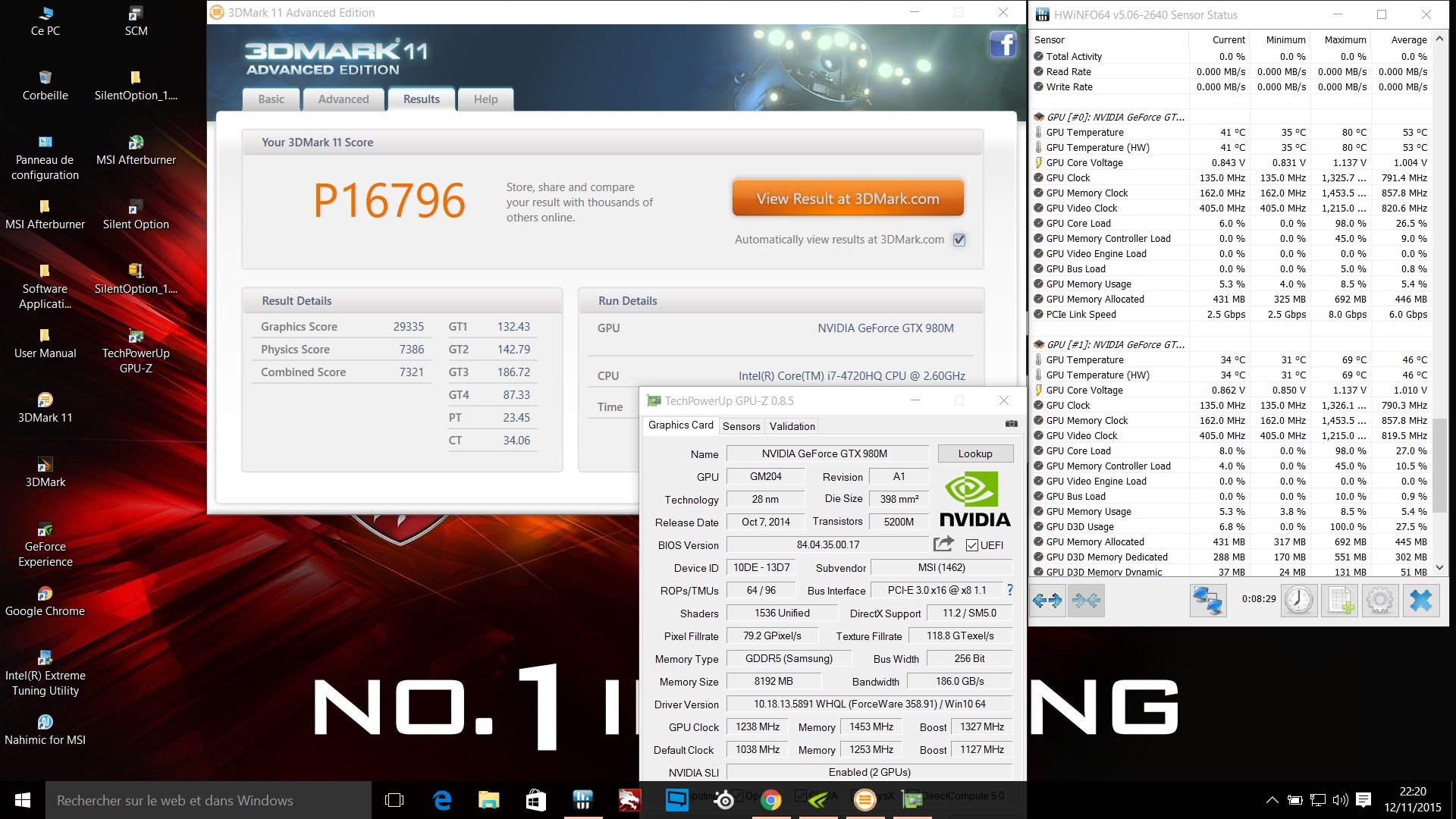This screenshot has width=1456, height=819.
Task: Open SCM desktop icon
Action: pyautogui.click(x=136, y=21)
